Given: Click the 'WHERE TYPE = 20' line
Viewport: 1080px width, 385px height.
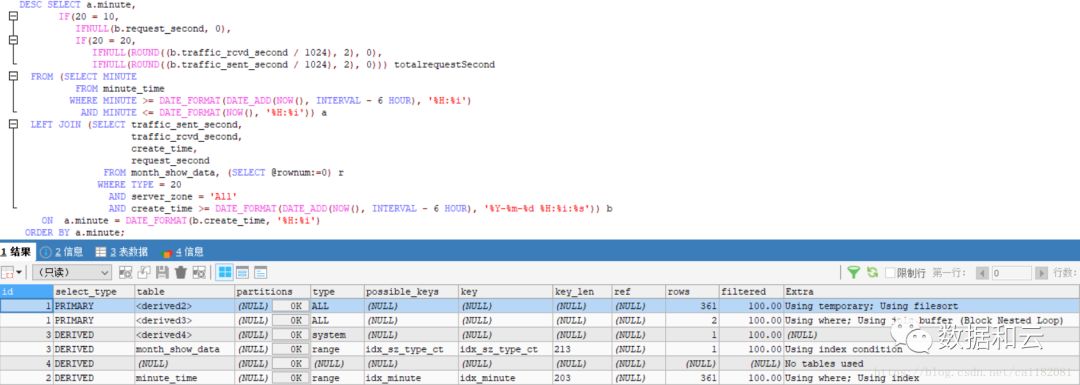Looking at the screenshot, I should coord(139,185).
